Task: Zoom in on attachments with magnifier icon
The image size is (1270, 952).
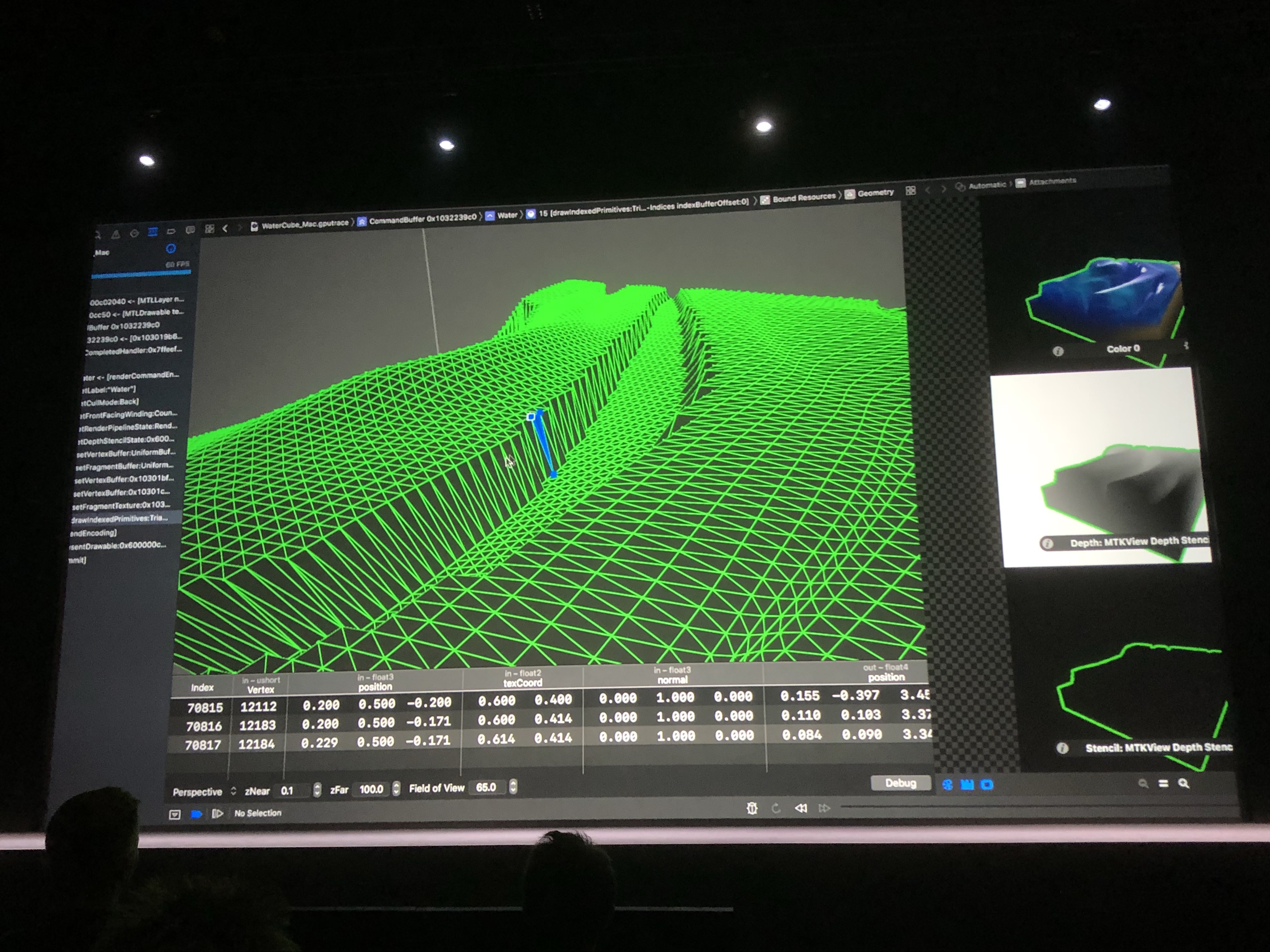Action: pyautogui.click(x=1183, y=784)
